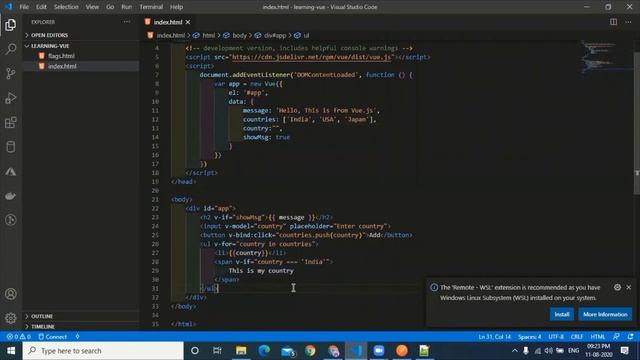
Task: Click the feedback icon in status bar
Action: (x=616, y=337)
